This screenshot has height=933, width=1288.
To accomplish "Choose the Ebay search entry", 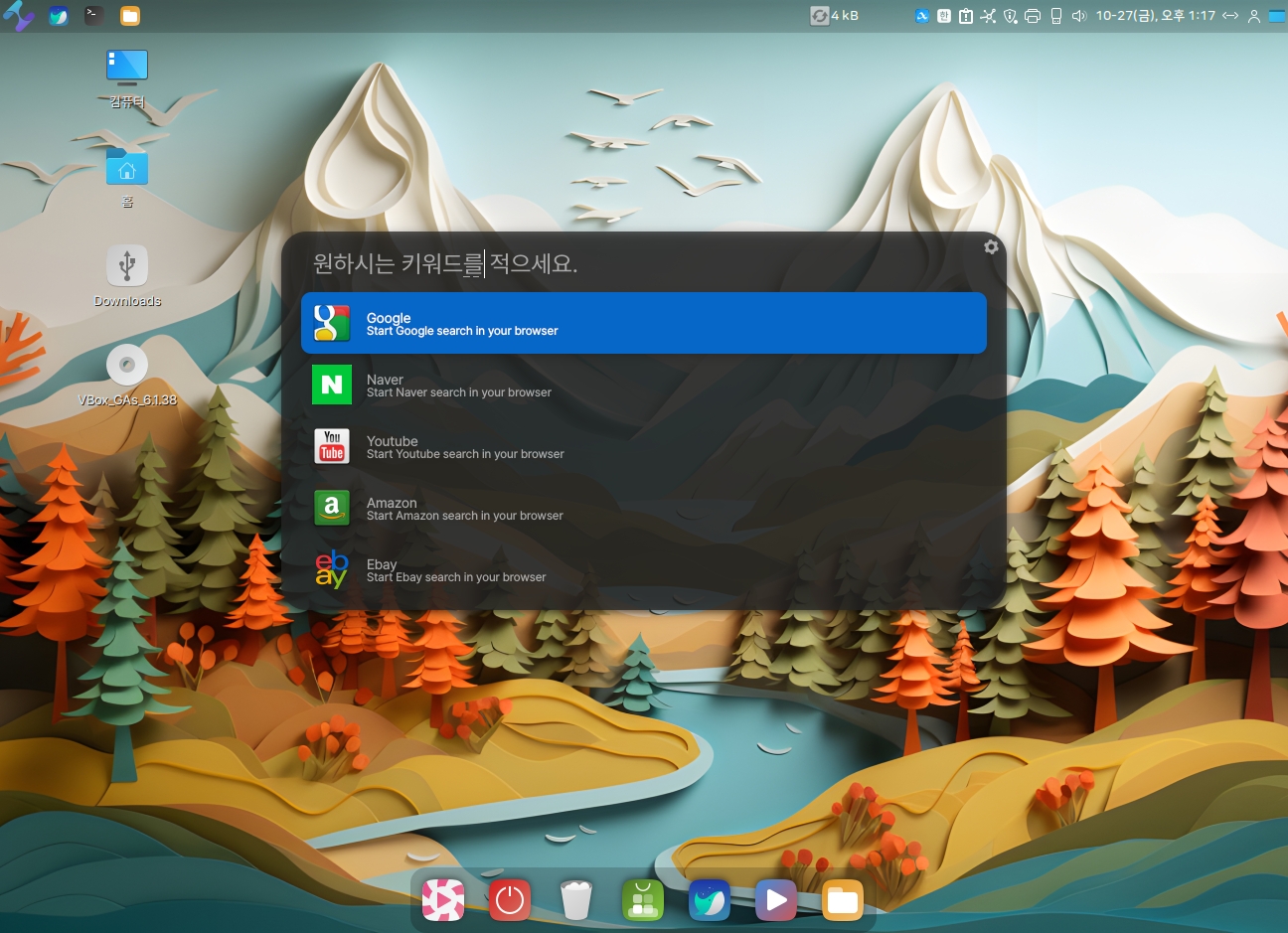I will pos(643,569).
